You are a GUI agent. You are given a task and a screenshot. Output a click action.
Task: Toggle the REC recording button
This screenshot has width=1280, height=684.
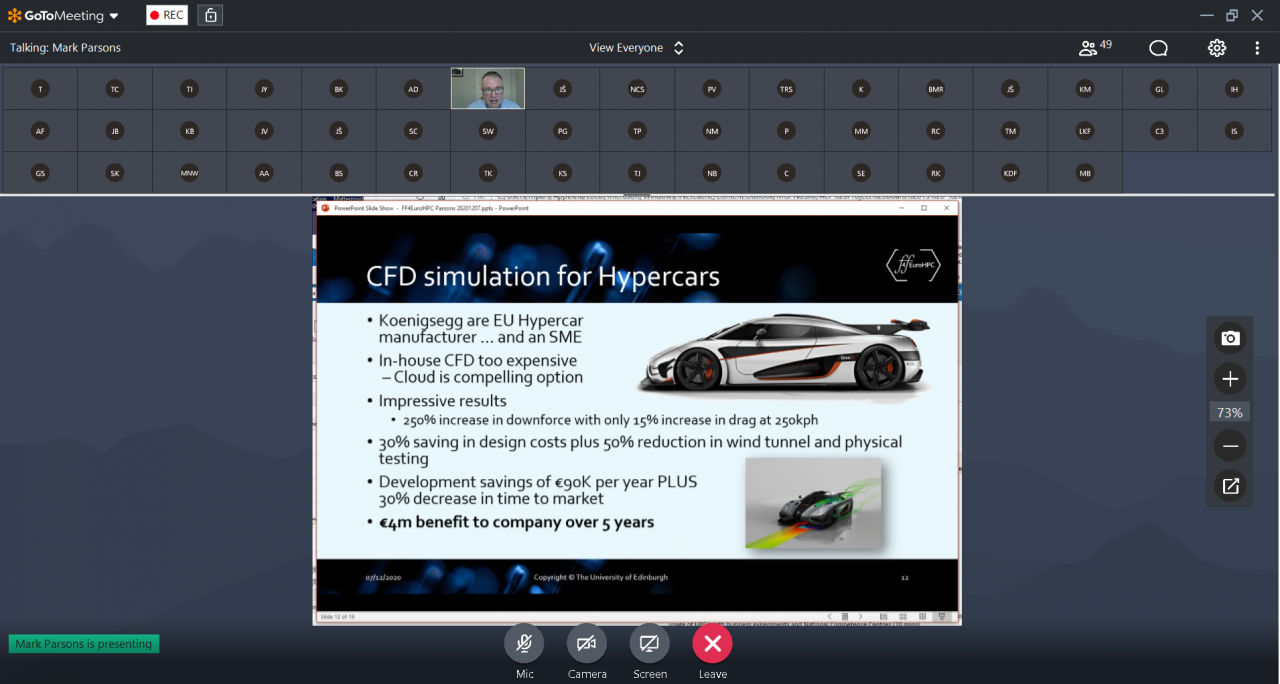(167, 15)
